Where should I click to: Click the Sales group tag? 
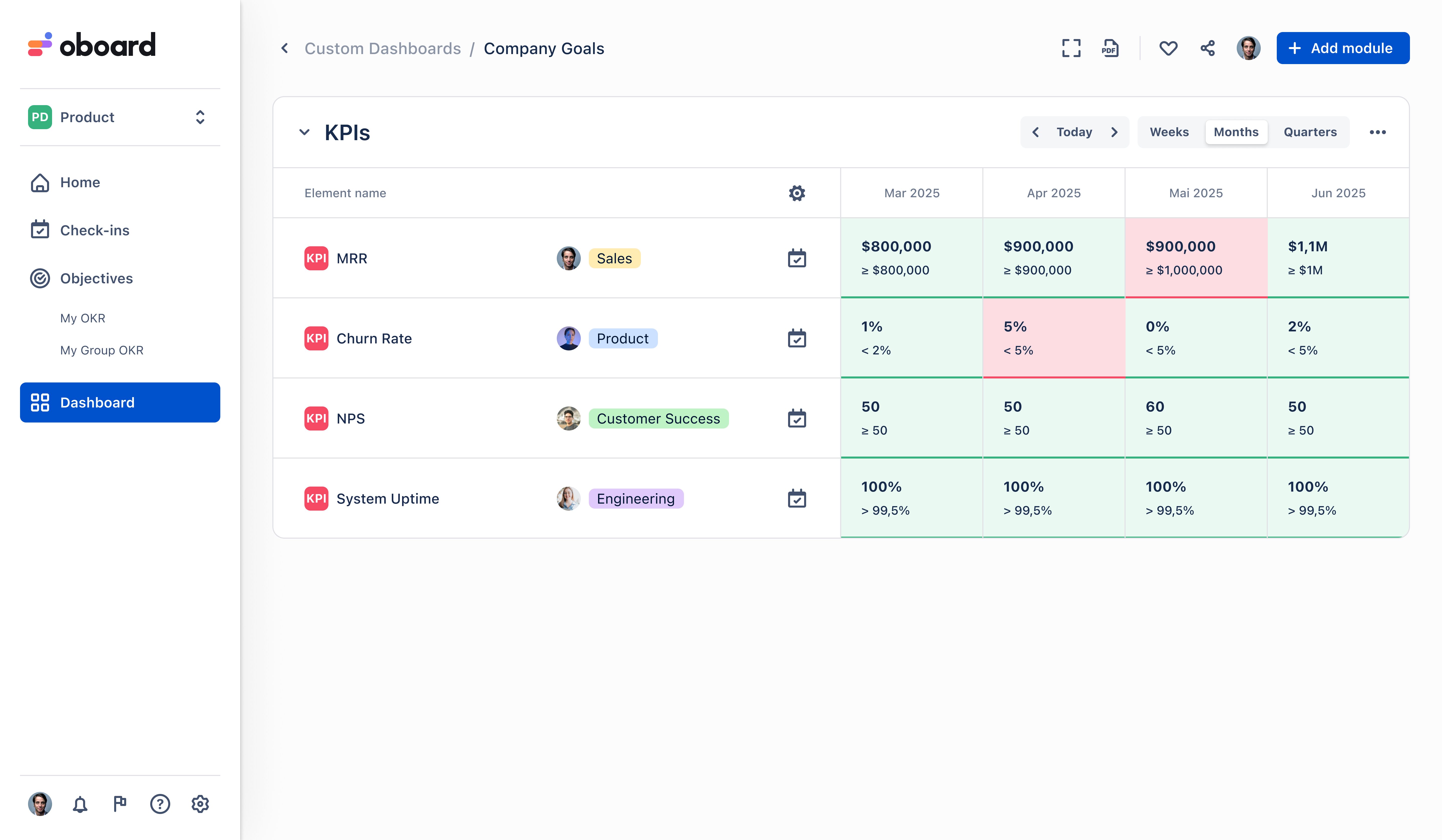click(x=614, y=258)
